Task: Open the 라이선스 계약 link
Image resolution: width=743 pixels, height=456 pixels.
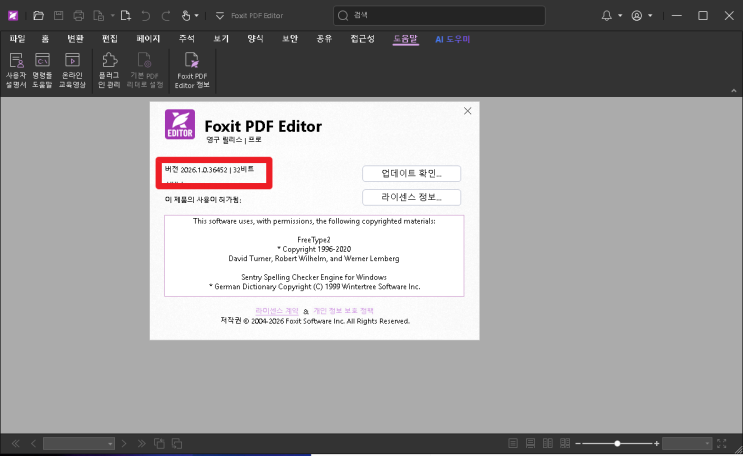Action: click(x=277, y=311)
